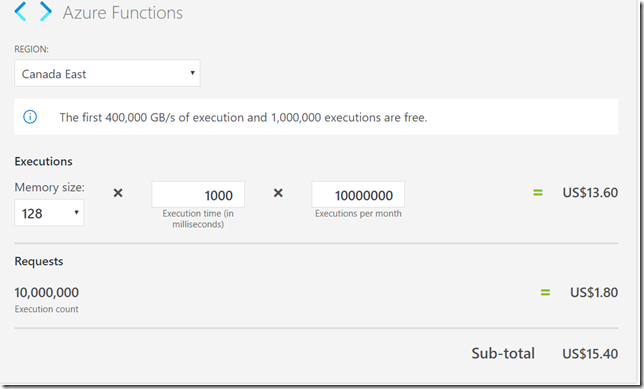Click the info icon beside free-grant notice
This screenshot has width=644, height=389.
[x=30, y=117]
